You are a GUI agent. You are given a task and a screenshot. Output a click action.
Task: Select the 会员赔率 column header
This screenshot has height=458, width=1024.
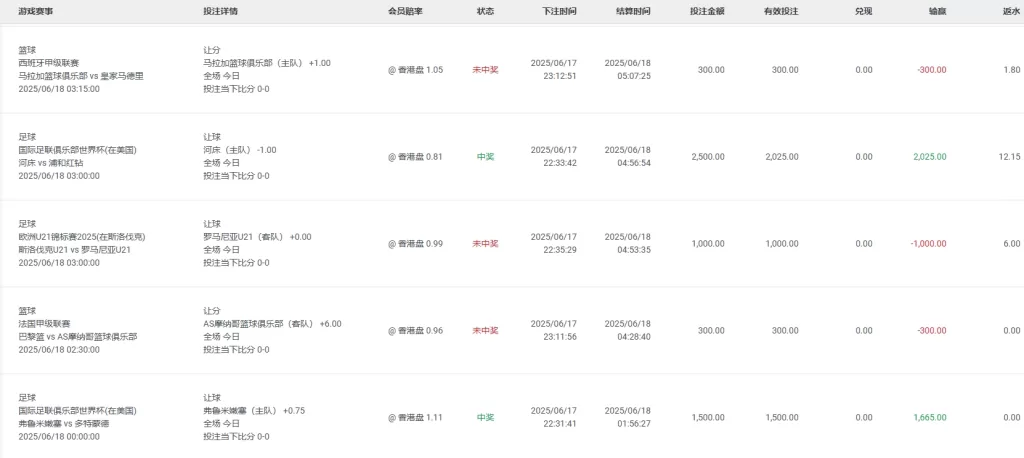406,12
